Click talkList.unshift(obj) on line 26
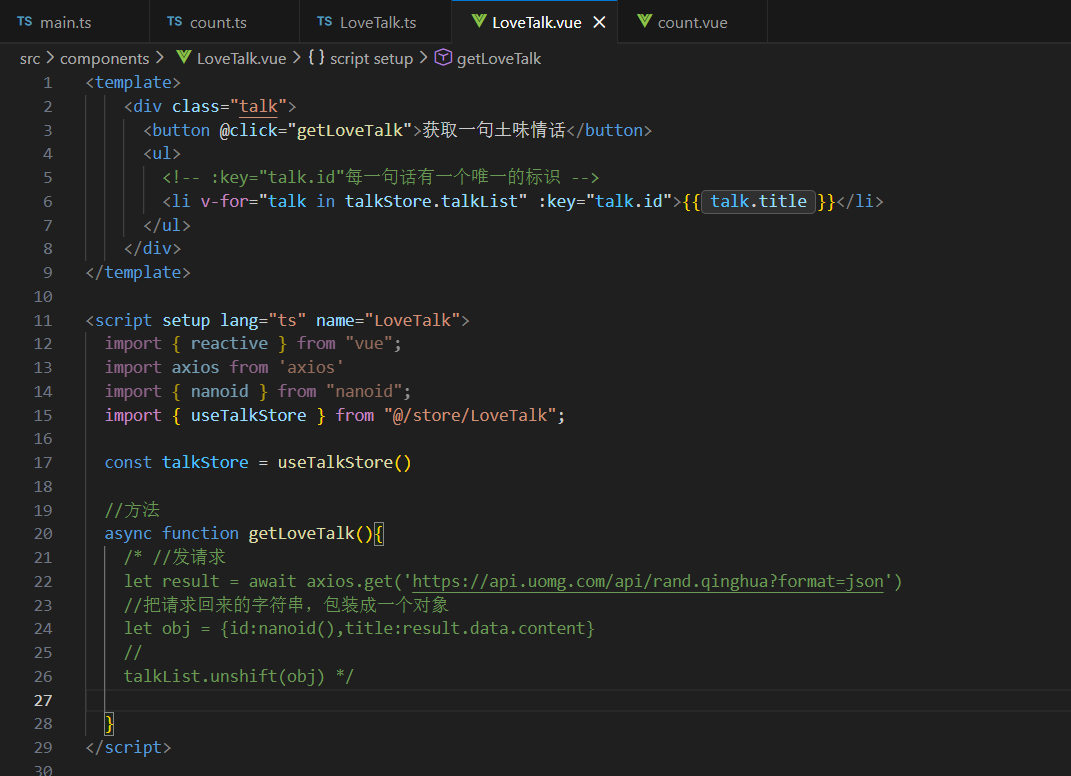The image size is (1071, 776). coord(224,676)
